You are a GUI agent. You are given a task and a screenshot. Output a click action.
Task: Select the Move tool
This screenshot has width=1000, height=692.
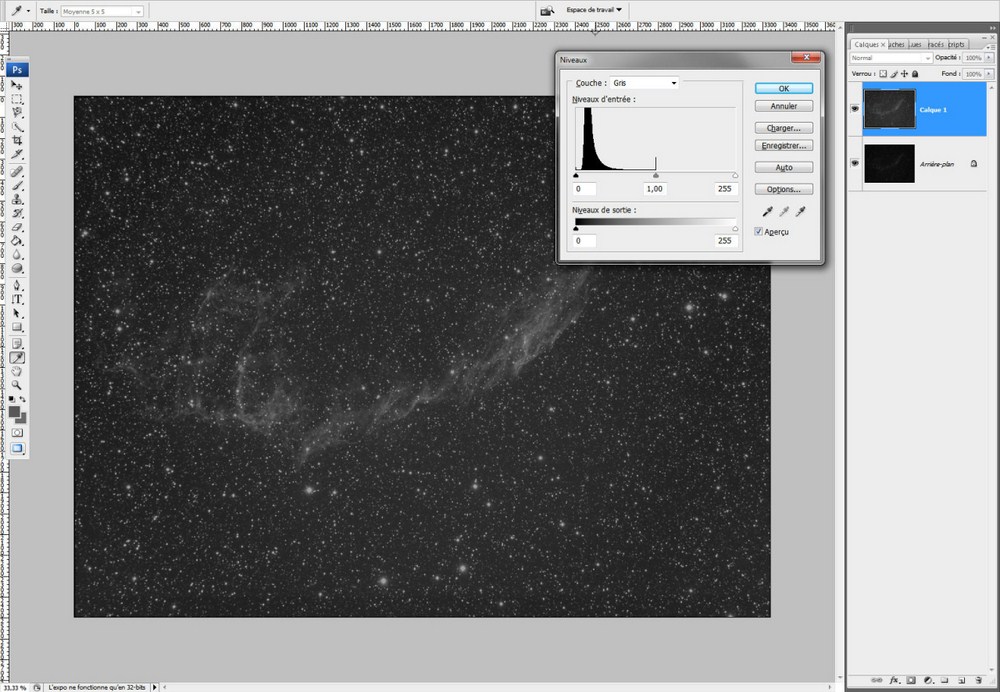pyautogui.click(x=17, y=85)
